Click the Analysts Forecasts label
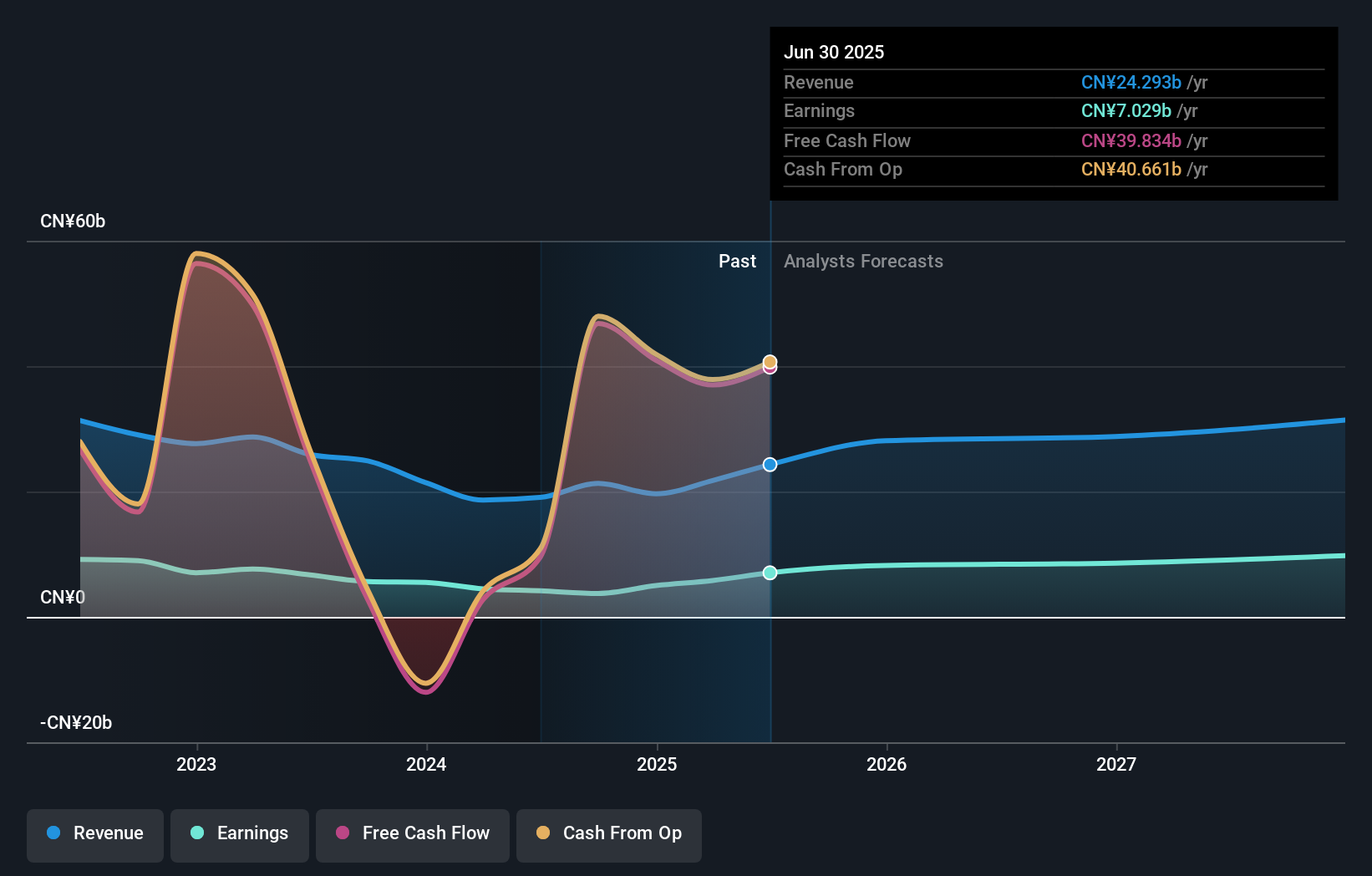1372x876 pixels. click(863, 262)
